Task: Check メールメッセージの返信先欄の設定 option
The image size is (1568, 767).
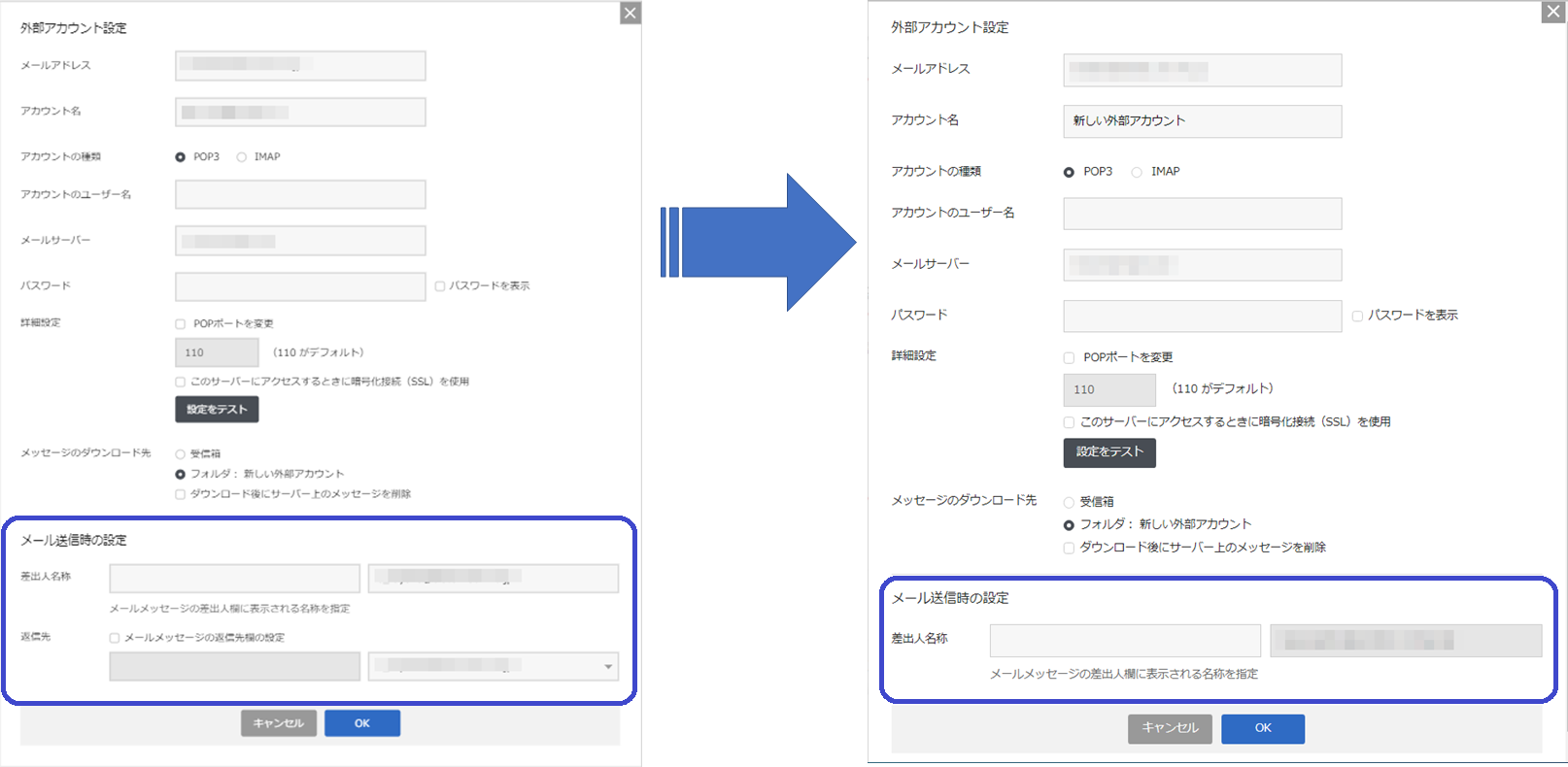Action: (x=115, y=638)
